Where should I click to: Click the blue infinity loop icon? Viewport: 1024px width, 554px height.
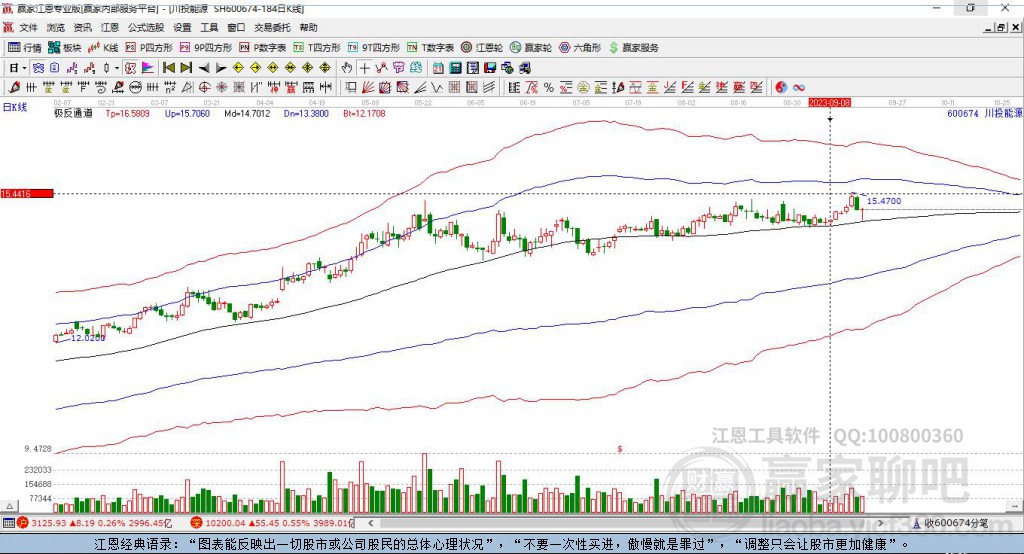pos(798,88)
